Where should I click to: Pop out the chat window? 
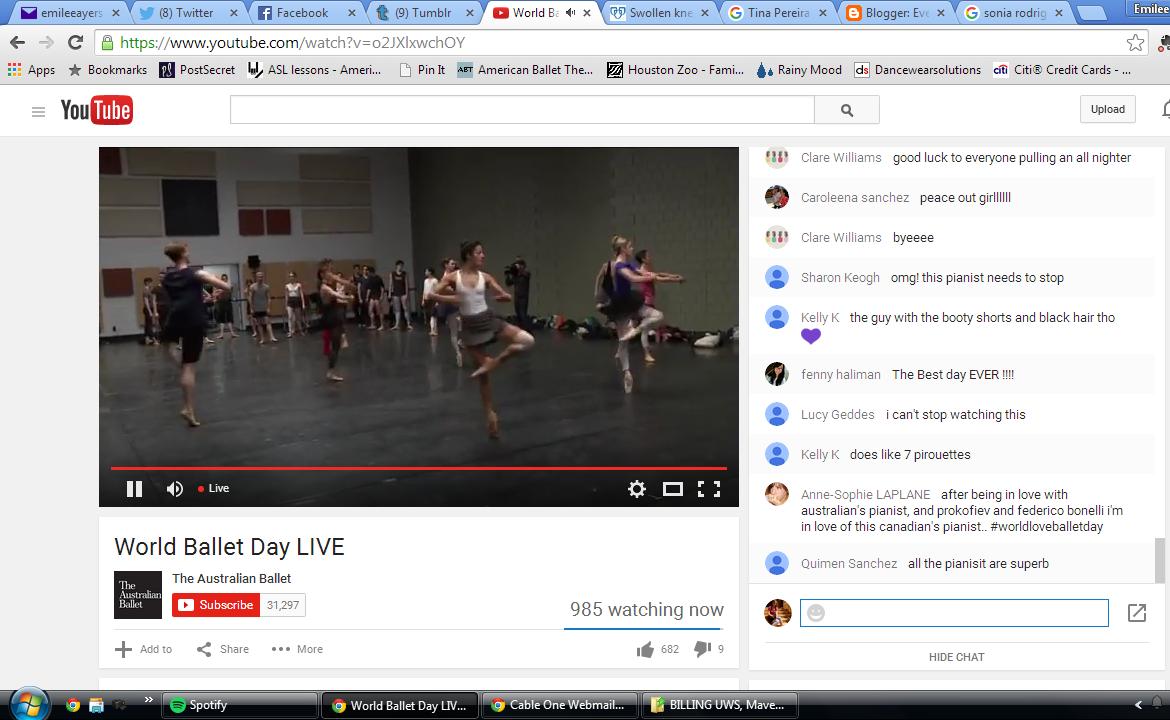pyautogui.click(x=1137, y=612)
